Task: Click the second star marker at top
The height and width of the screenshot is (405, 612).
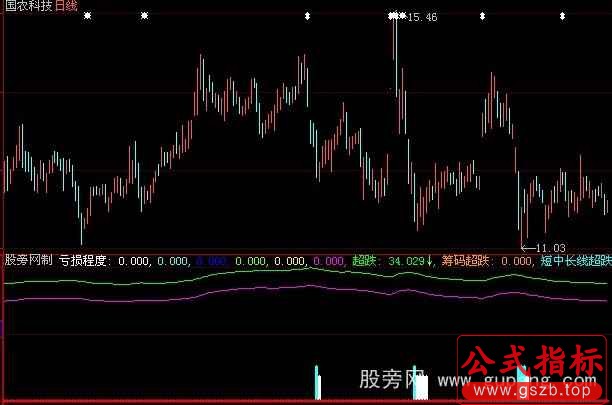Action: [x=145, y=17]
